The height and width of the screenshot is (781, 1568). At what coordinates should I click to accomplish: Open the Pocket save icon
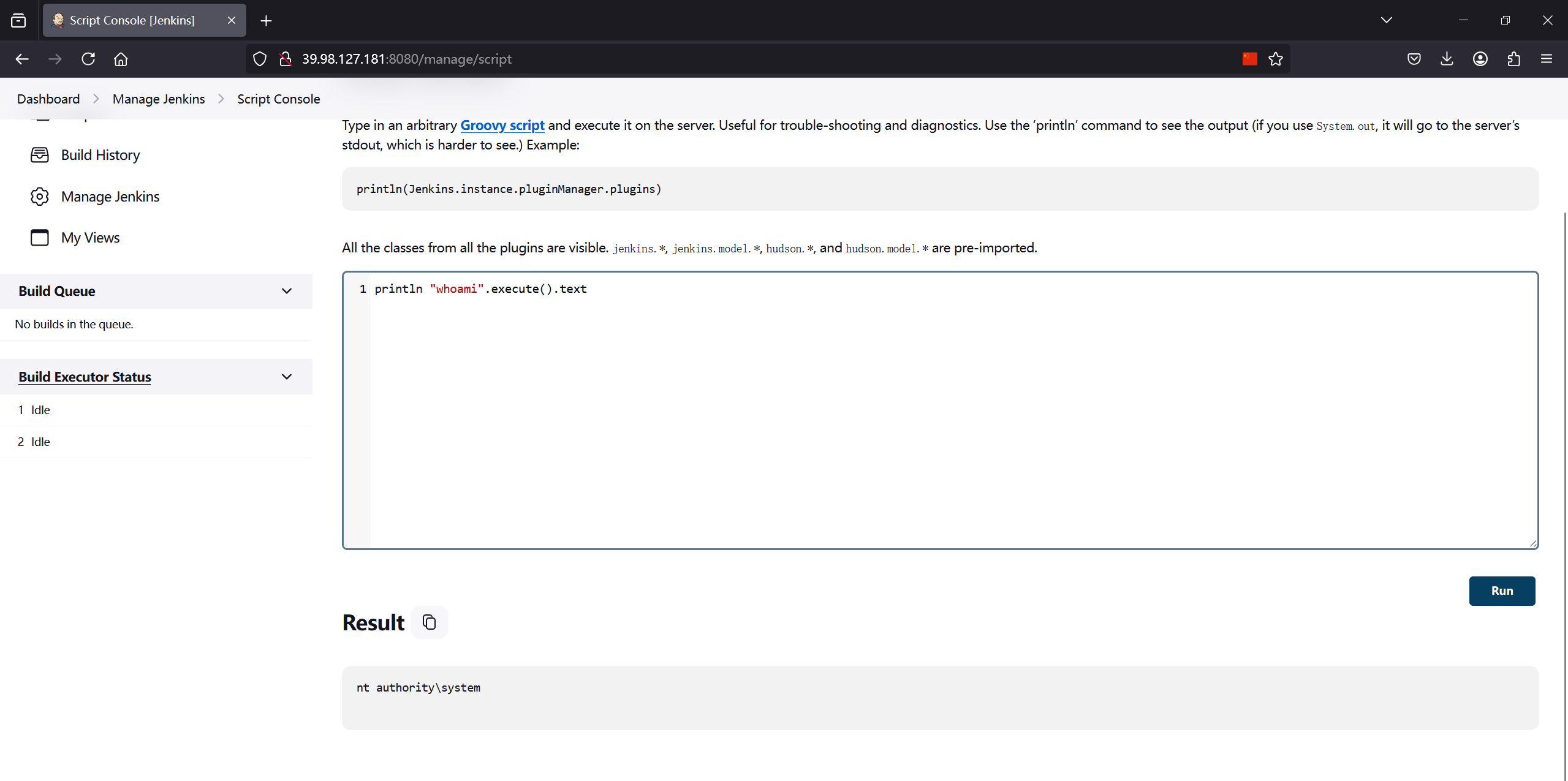click(x=1414, y=59)
